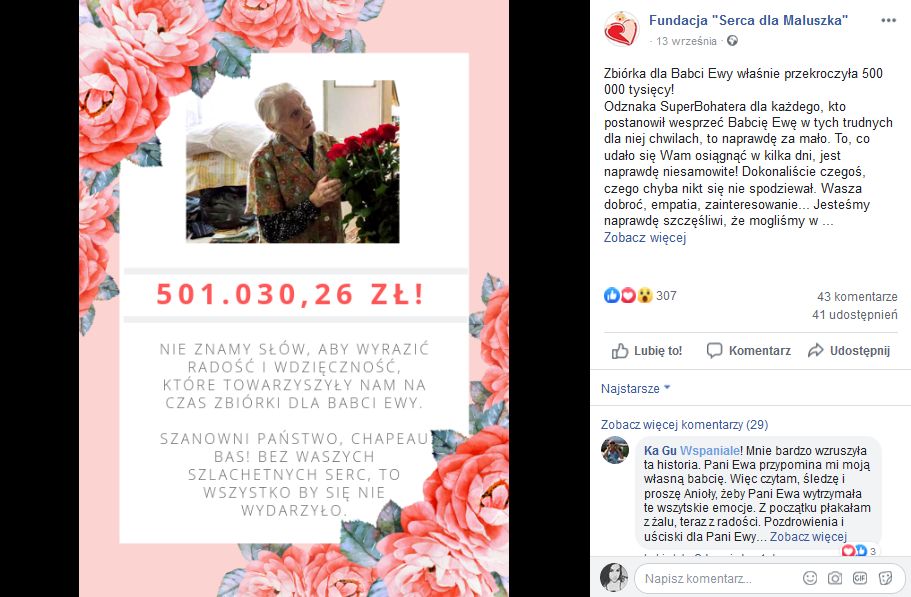The image size is (911, 597).
Task: Insert a GIF using the GIF icon
Action: point(859,578)
